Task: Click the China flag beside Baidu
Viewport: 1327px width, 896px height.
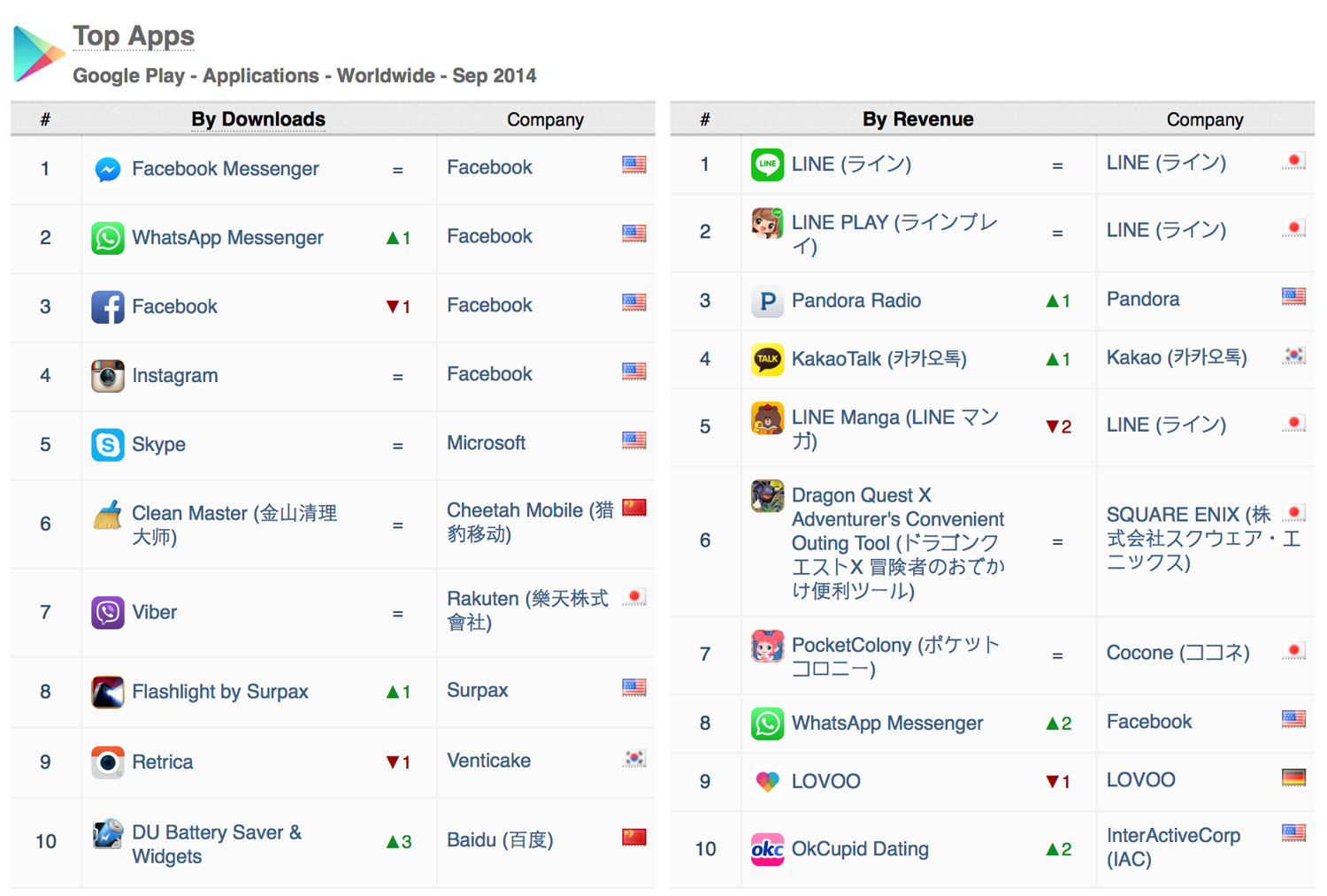Action: pos(634,837)
